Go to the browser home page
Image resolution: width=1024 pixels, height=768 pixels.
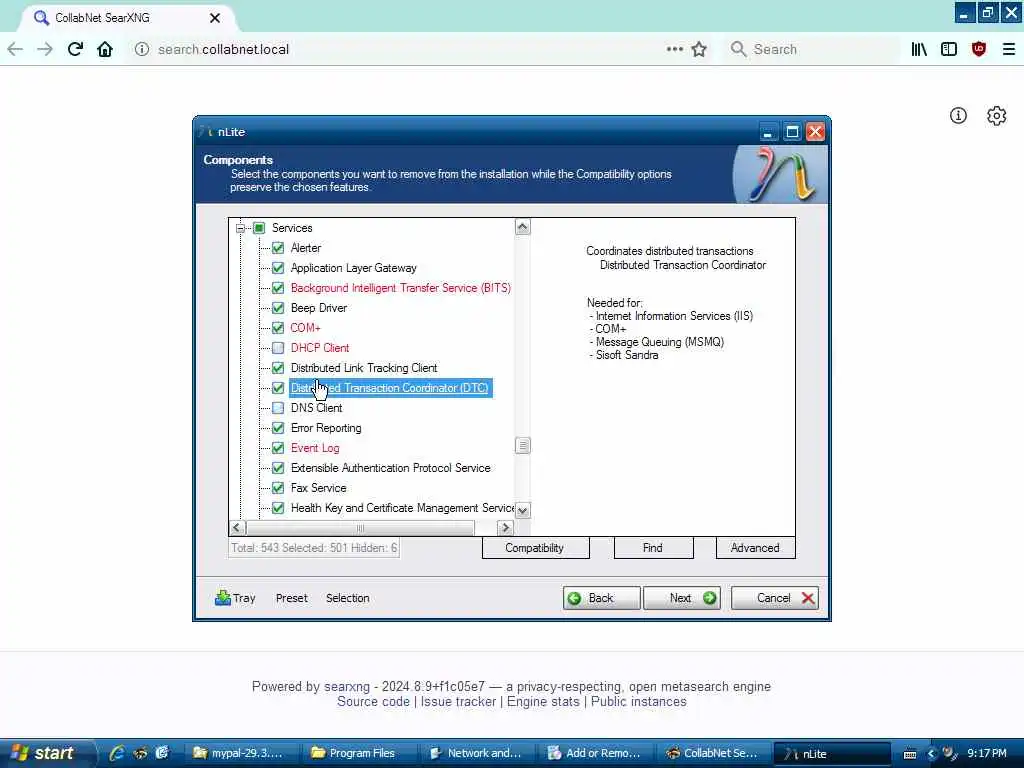[105, 50]
